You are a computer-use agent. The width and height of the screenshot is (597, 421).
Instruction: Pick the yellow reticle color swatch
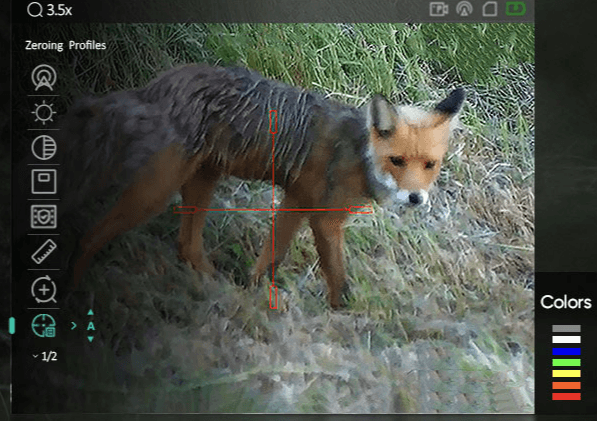[566, 374]
